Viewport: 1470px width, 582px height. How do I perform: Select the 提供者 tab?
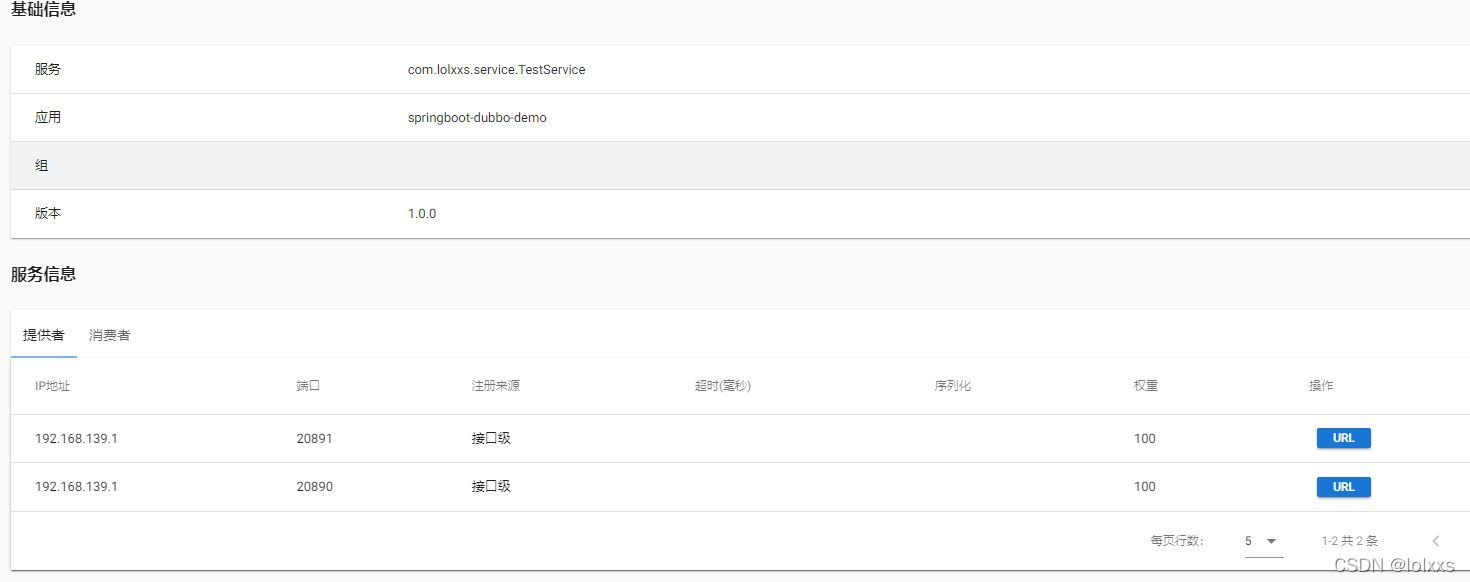pyautogui.click(x=44, y=335)
